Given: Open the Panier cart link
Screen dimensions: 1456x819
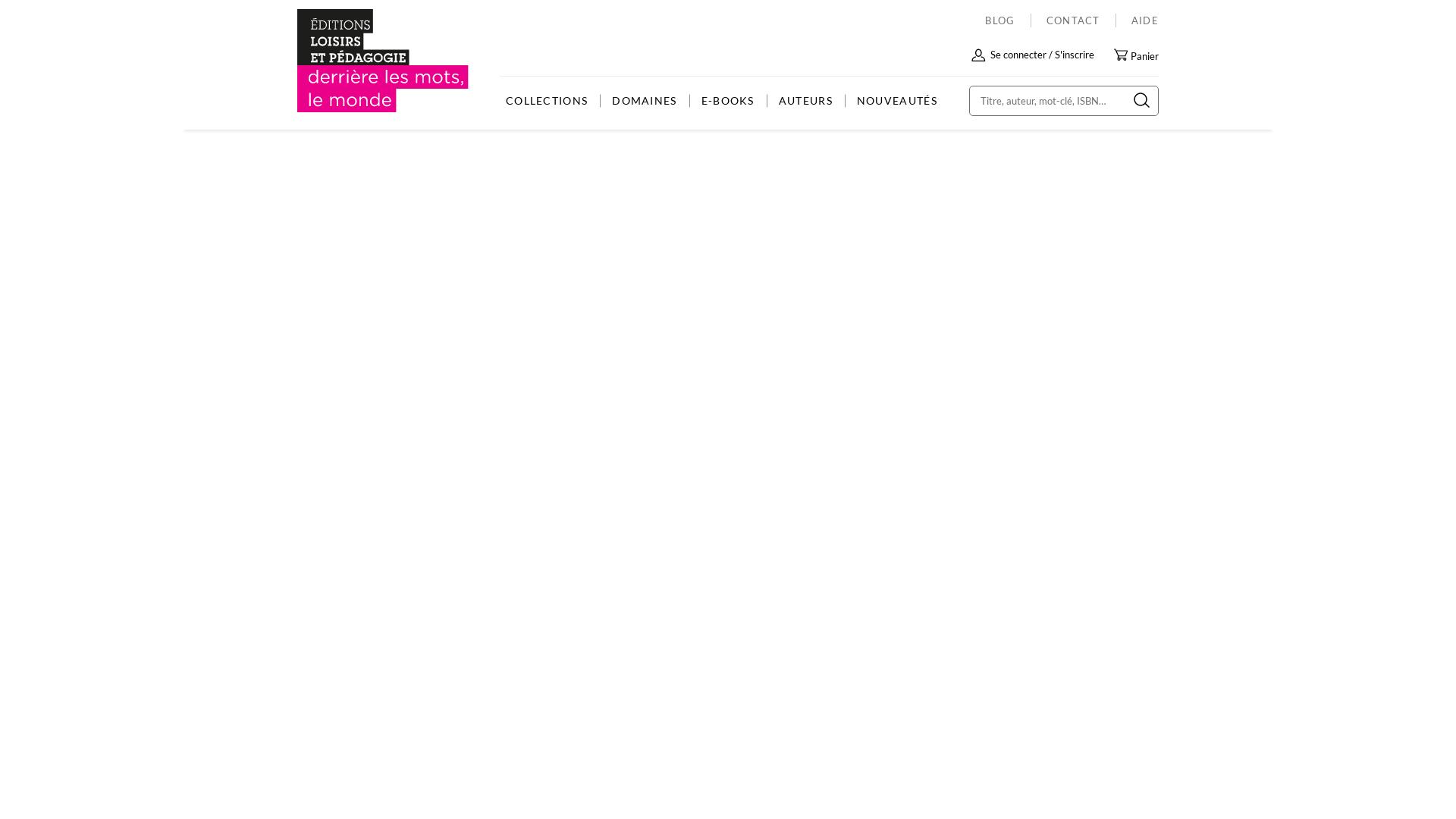Looking at the screenshot, I should tap(1144, 56).
